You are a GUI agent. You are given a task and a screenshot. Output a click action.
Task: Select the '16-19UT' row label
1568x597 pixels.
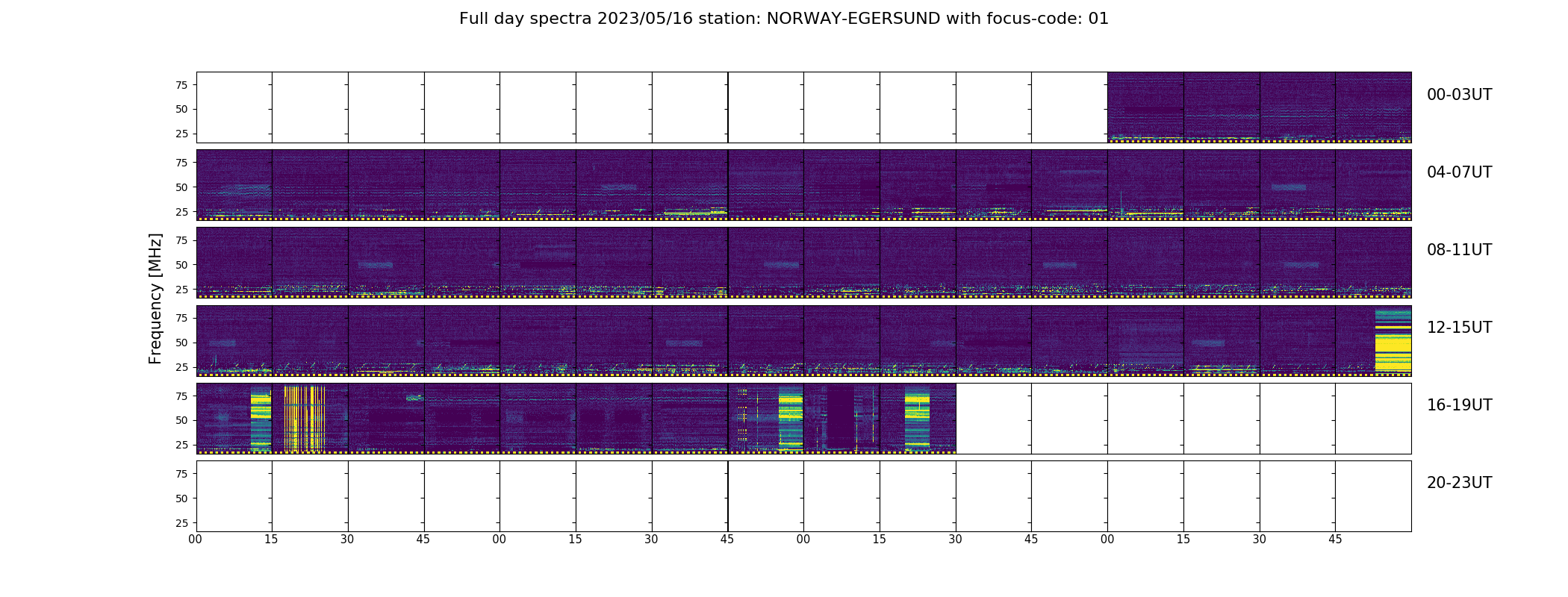coord(1459,405)
